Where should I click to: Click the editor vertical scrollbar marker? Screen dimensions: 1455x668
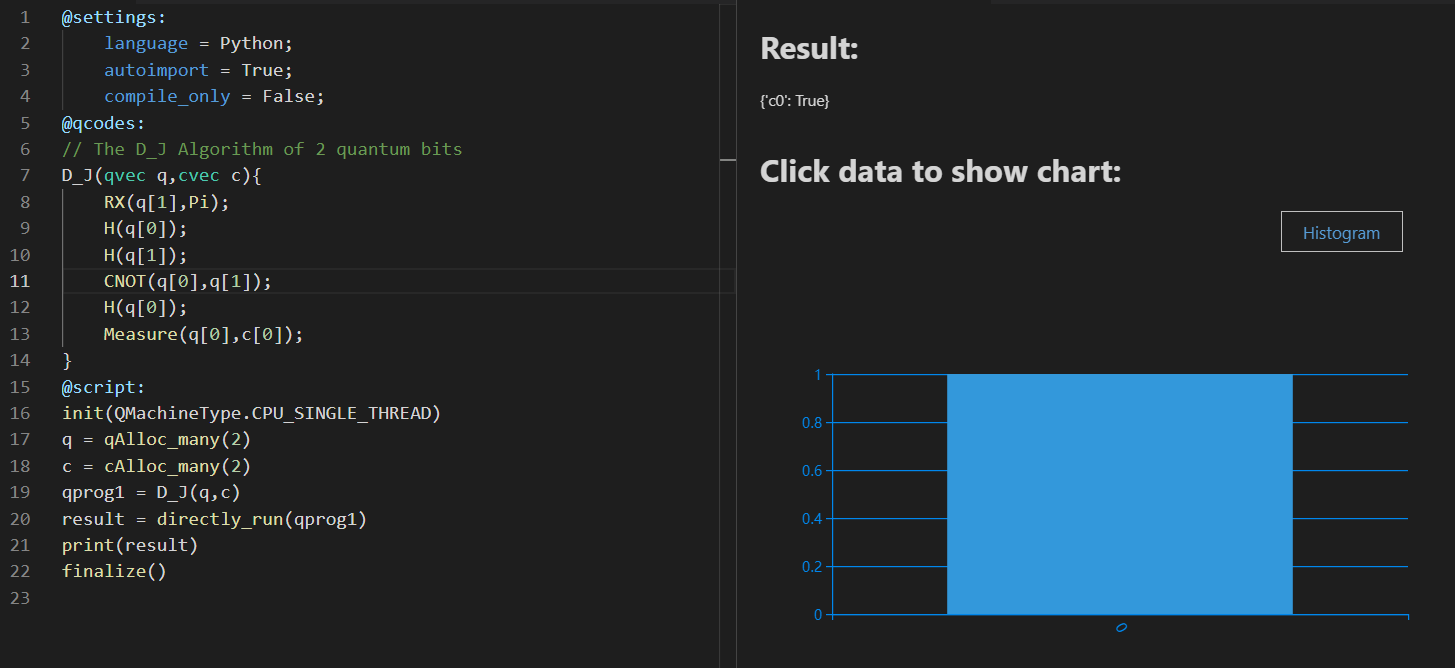coord(727,158)
